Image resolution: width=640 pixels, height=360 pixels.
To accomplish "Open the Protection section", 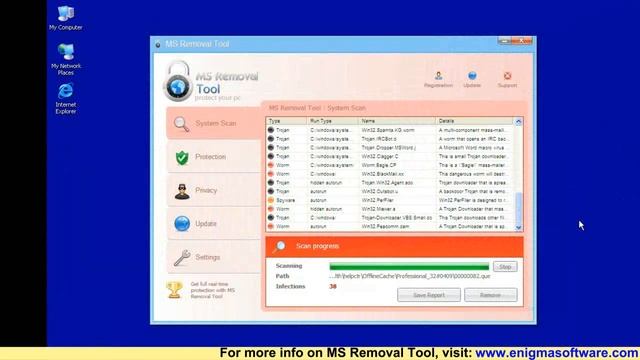I will (x=213, y=157).
